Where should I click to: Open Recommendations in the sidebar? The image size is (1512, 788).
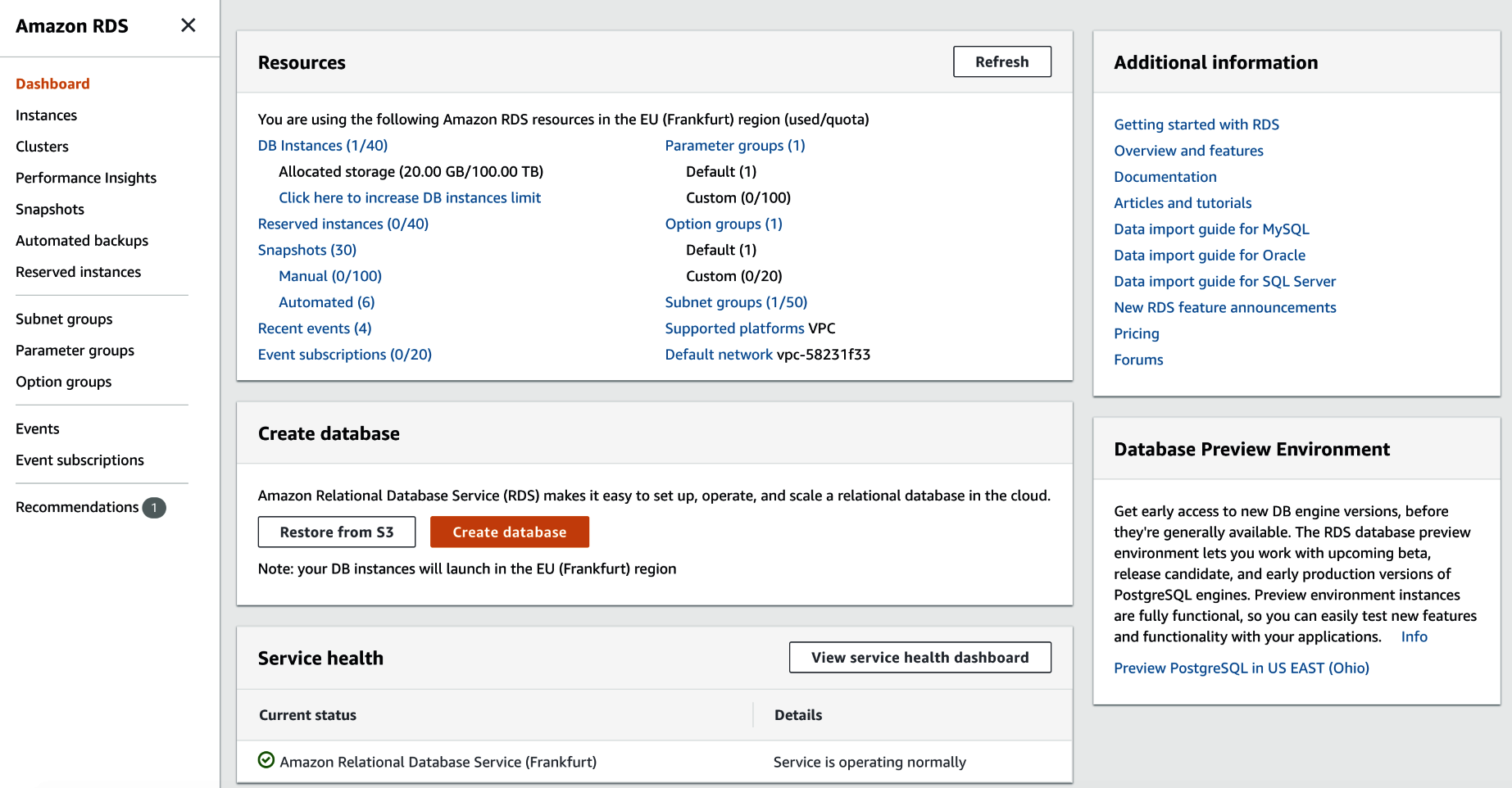coord(77,507)
